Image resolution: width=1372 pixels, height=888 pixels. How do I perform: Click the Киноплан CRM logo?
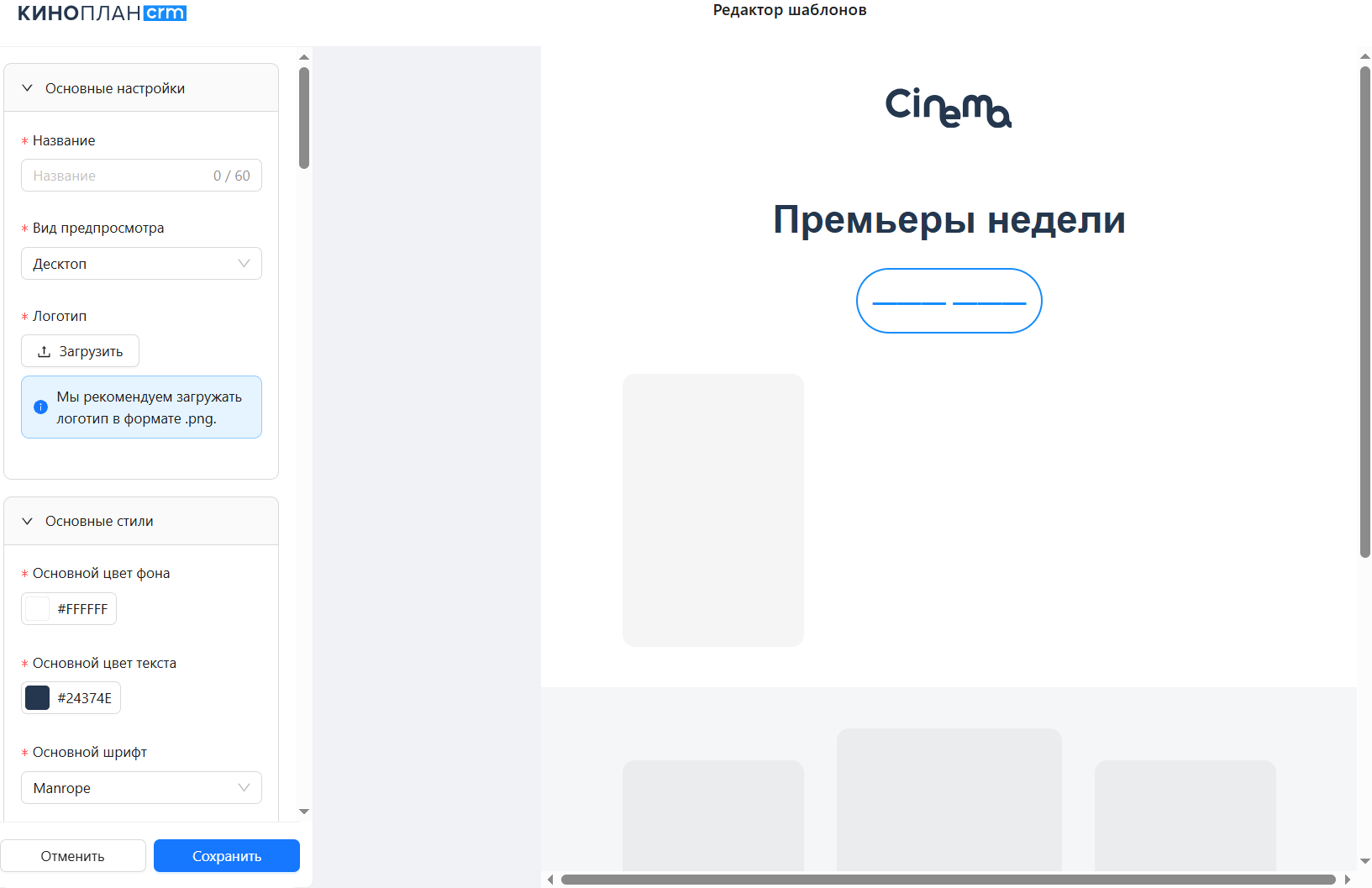(102, 13)
